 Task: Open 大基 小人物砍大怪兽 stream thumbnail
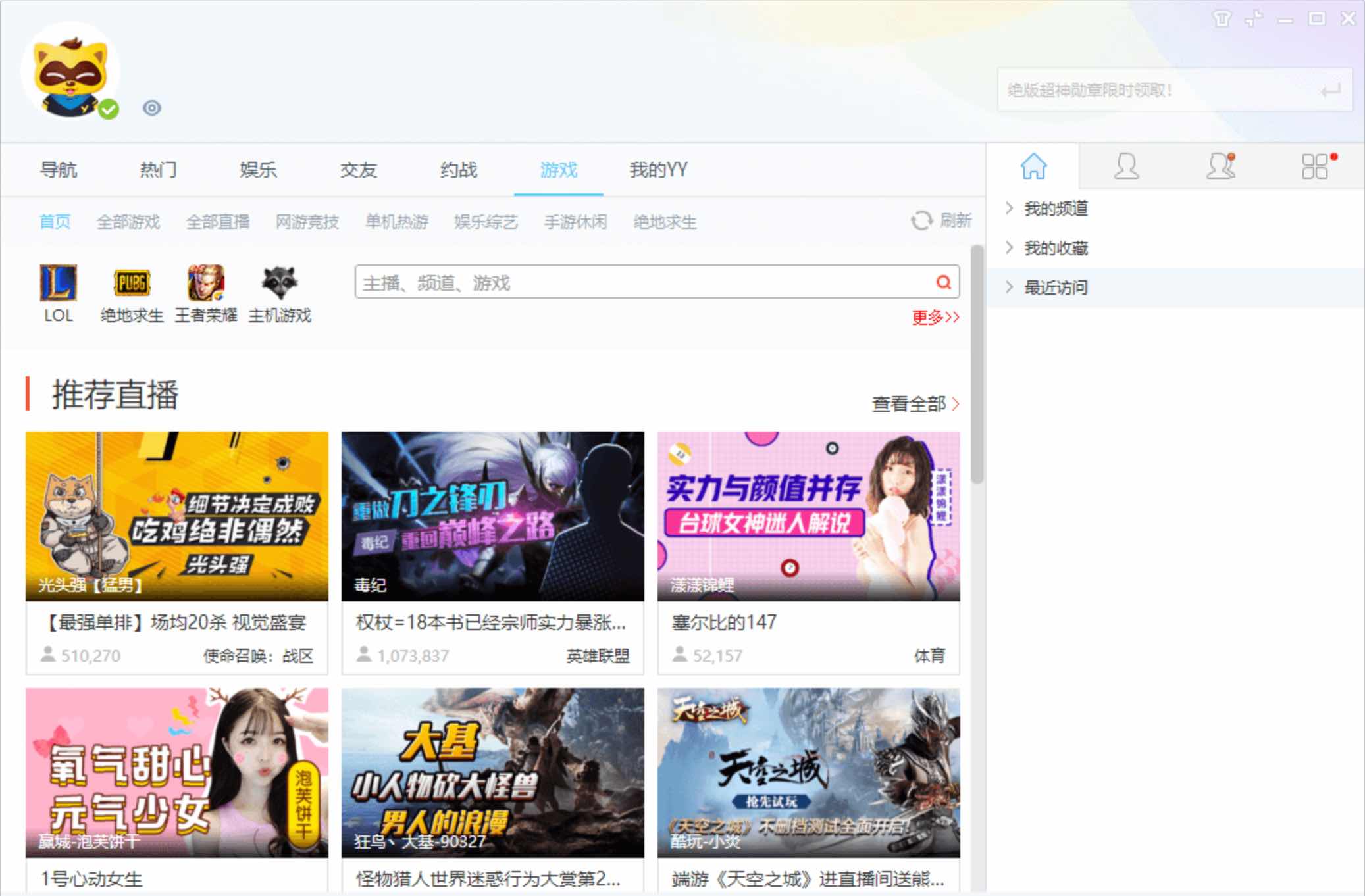coord(492,772)
